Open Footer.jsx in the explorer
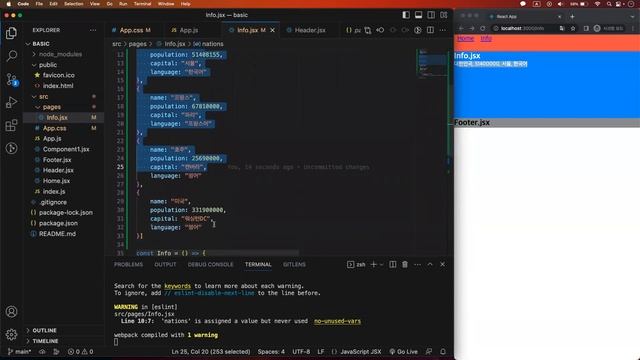 click(x=57, y=160)
